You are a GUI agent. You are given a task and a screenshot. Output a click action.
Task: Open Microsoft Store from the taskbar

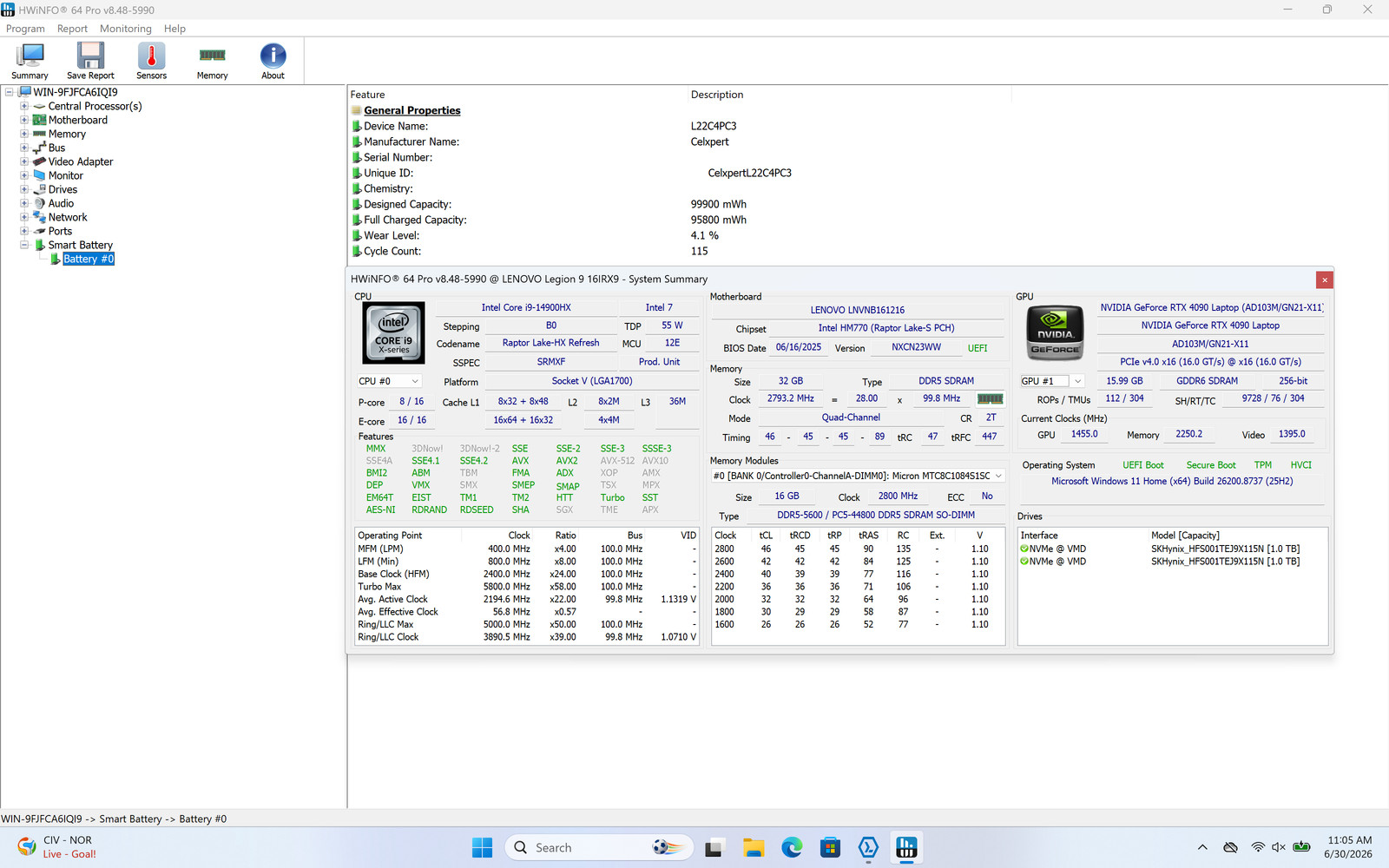830,847
